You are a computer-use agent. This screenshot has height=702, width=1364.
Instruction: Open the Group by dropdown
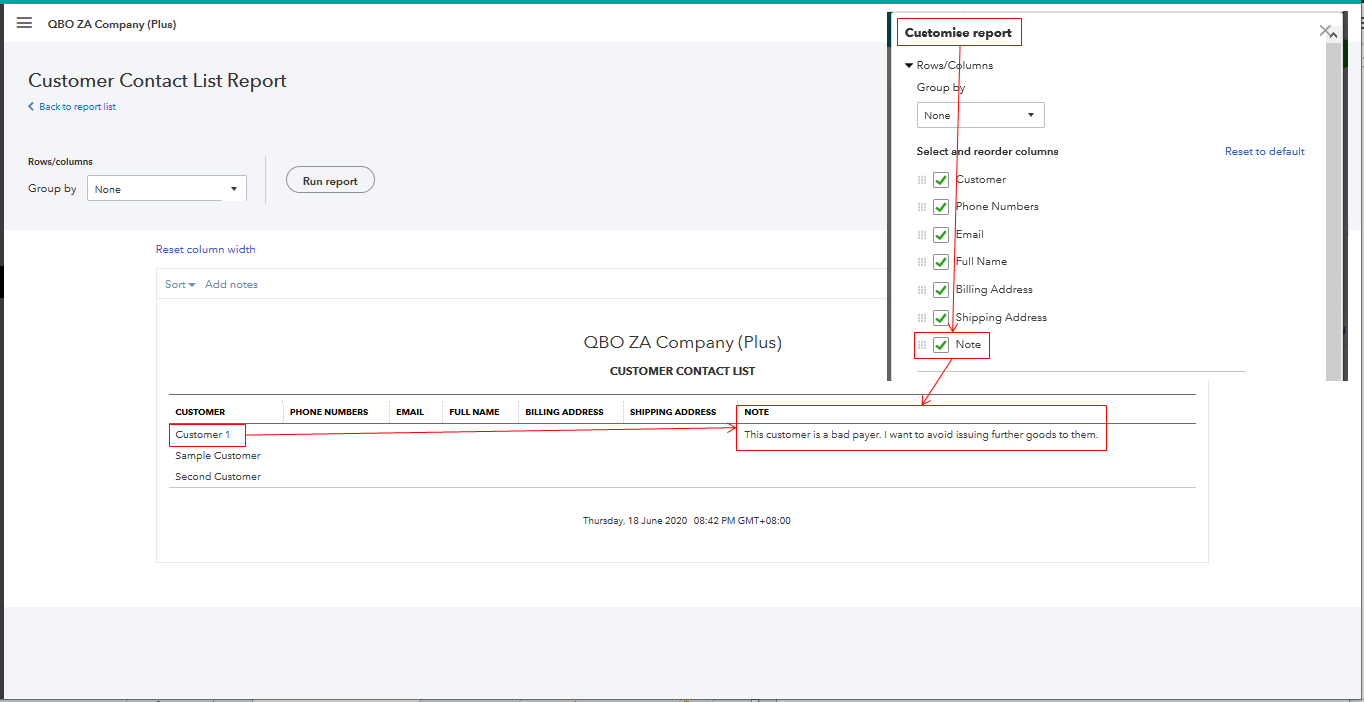pos(165,188)
